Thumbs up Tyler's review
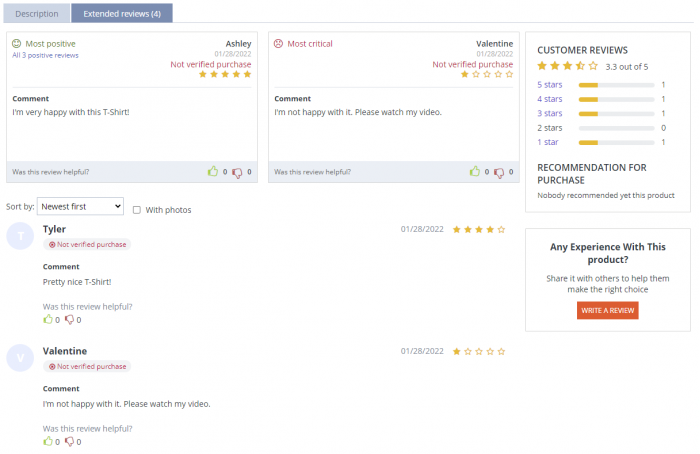This screenshot has width=700, height=454. pos(48,319)
